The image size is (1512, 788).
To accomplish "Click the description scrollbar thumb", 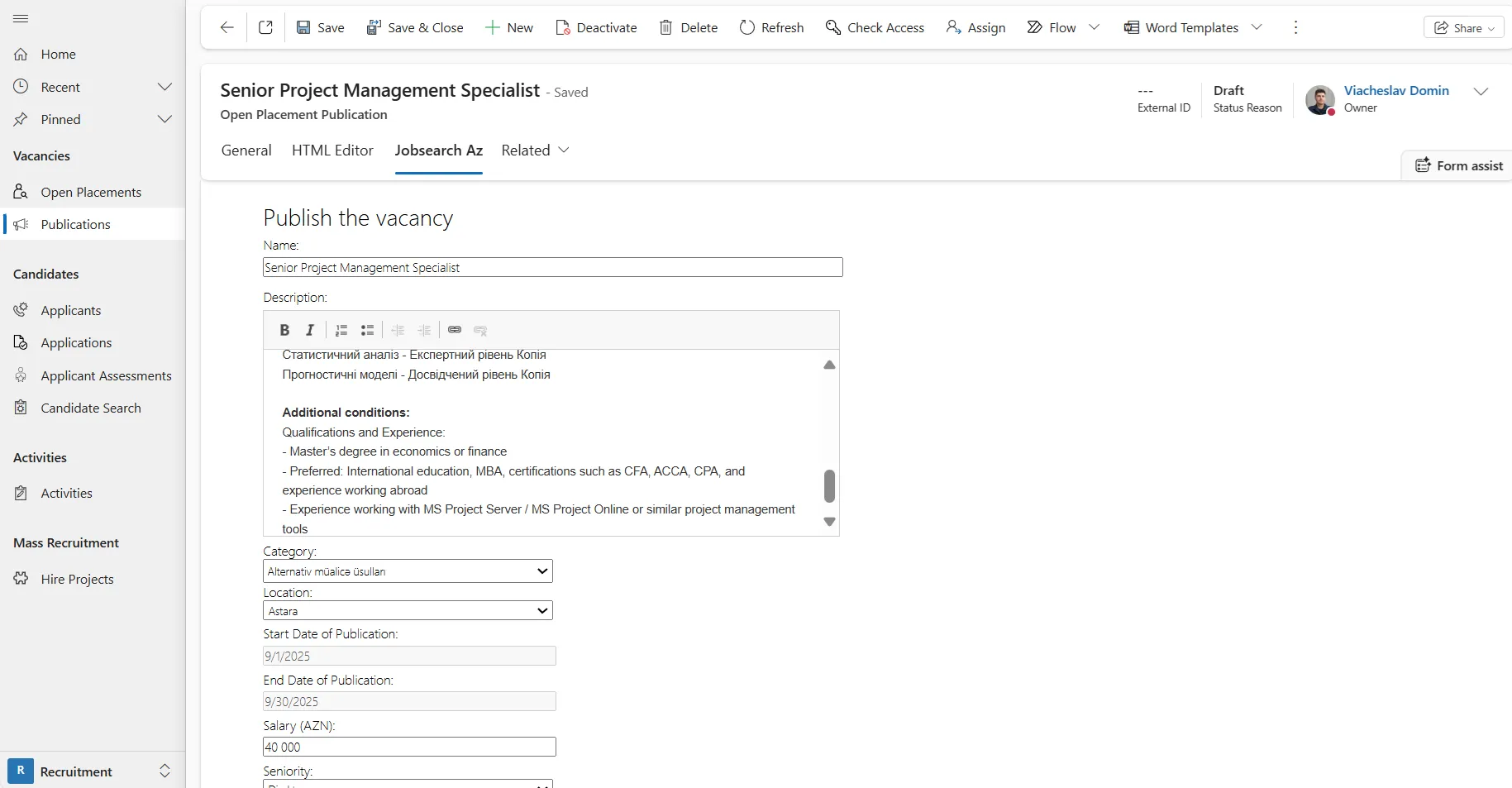I will click(x=829, y=486).
